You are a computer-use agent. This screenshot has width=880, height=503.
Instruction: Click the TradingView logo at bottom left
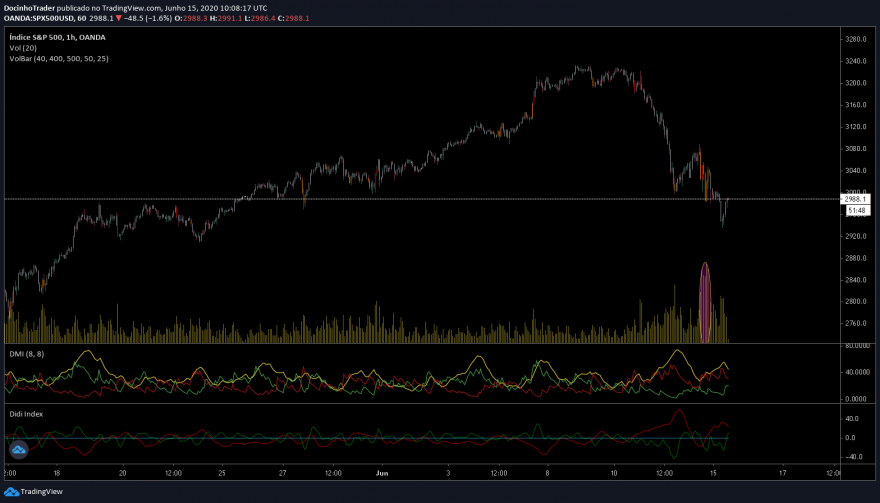[33, 492]
